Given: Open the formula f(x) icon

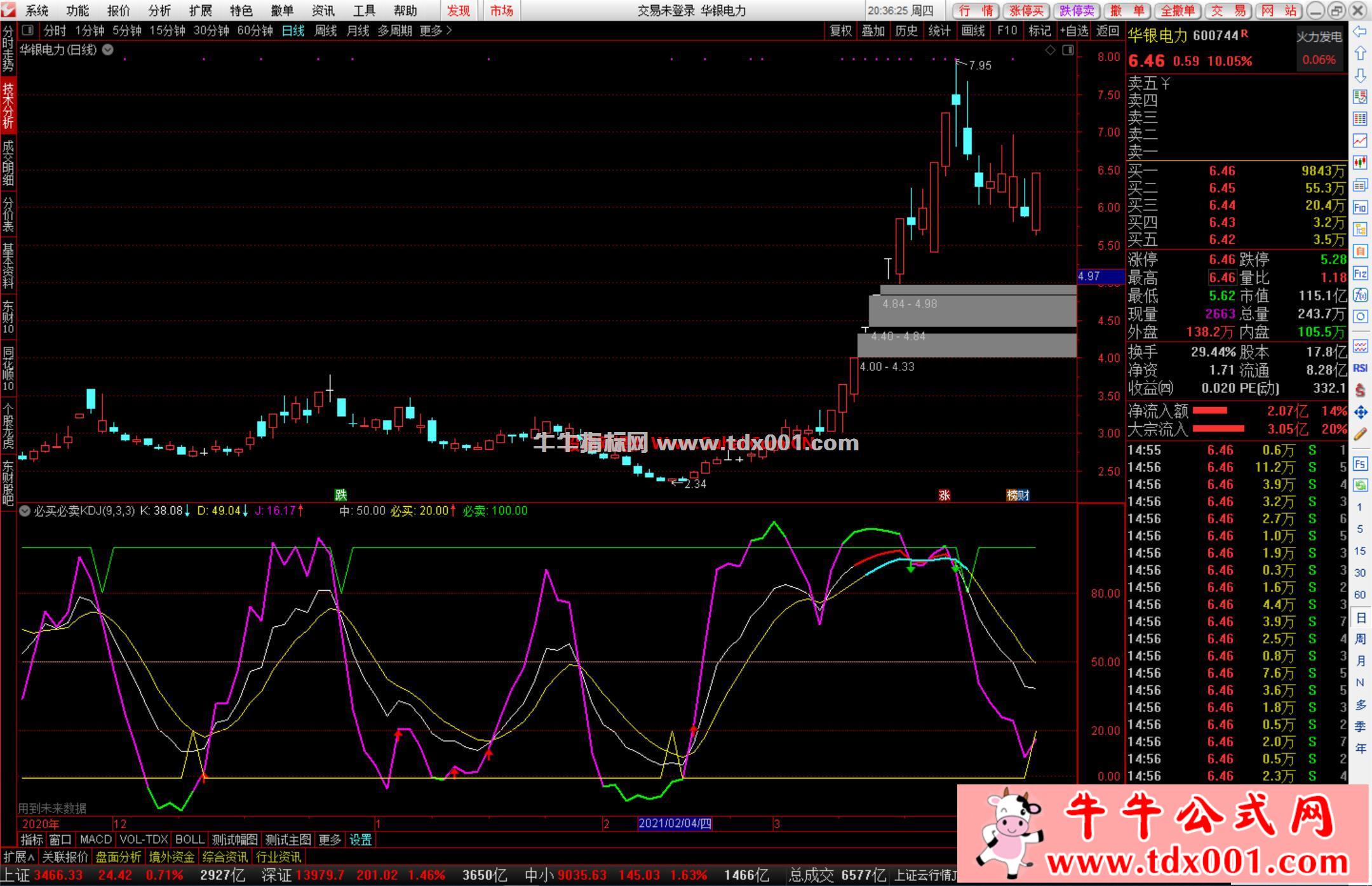Looking at the screenshot, I should pyautogui.click(x=1360, y=295).
